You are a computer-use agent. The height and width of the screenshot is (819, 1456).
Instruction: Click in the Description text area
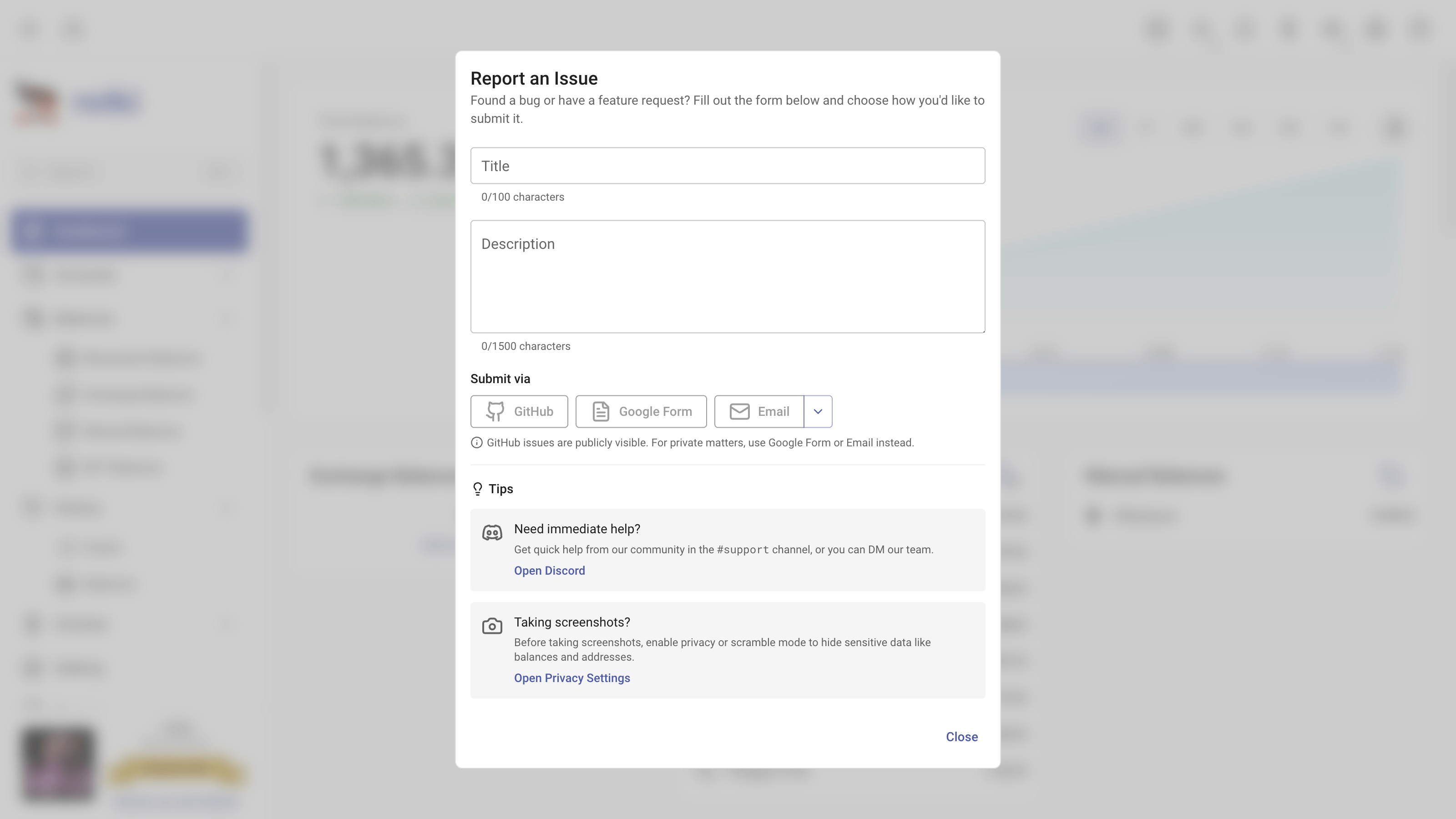tap(728, 276)
